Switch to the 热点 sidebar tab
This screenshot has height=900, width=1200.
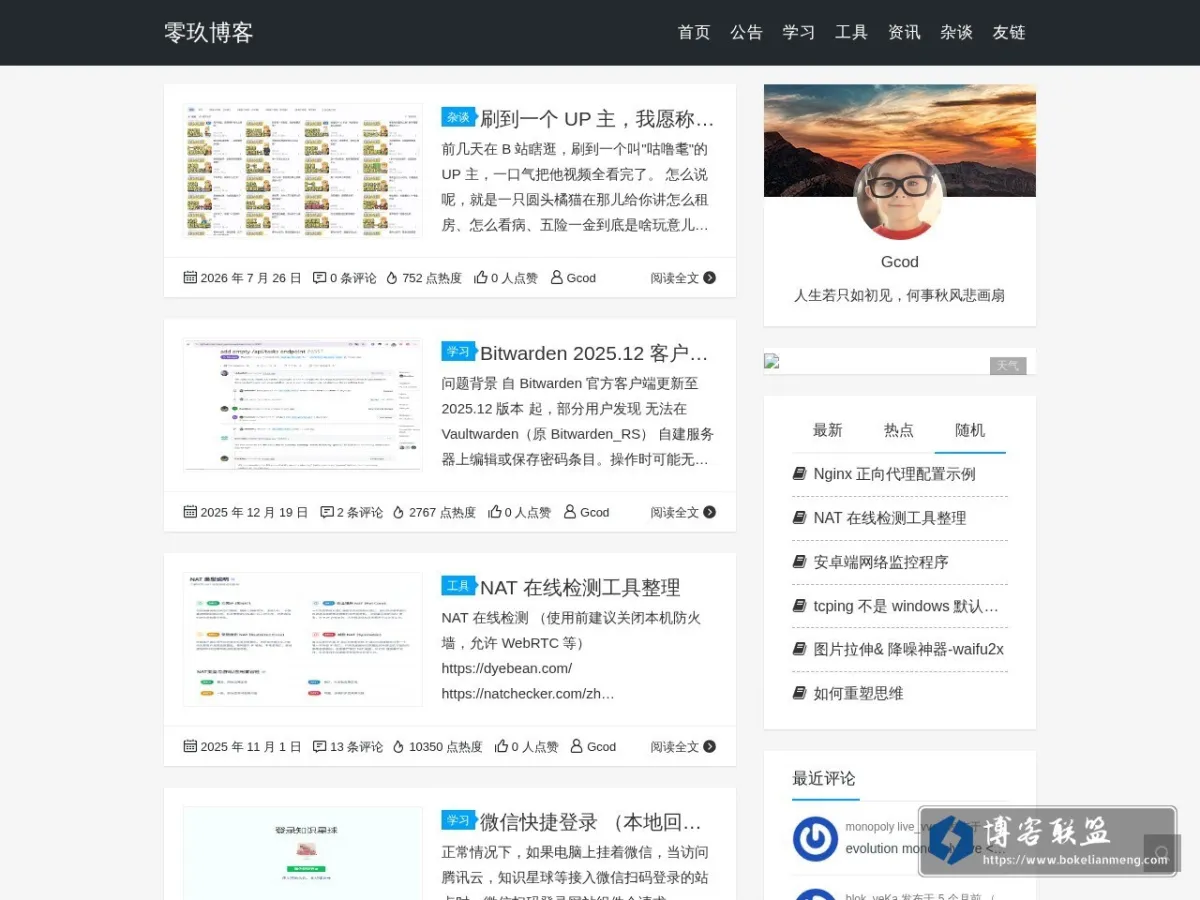point(899,430)
